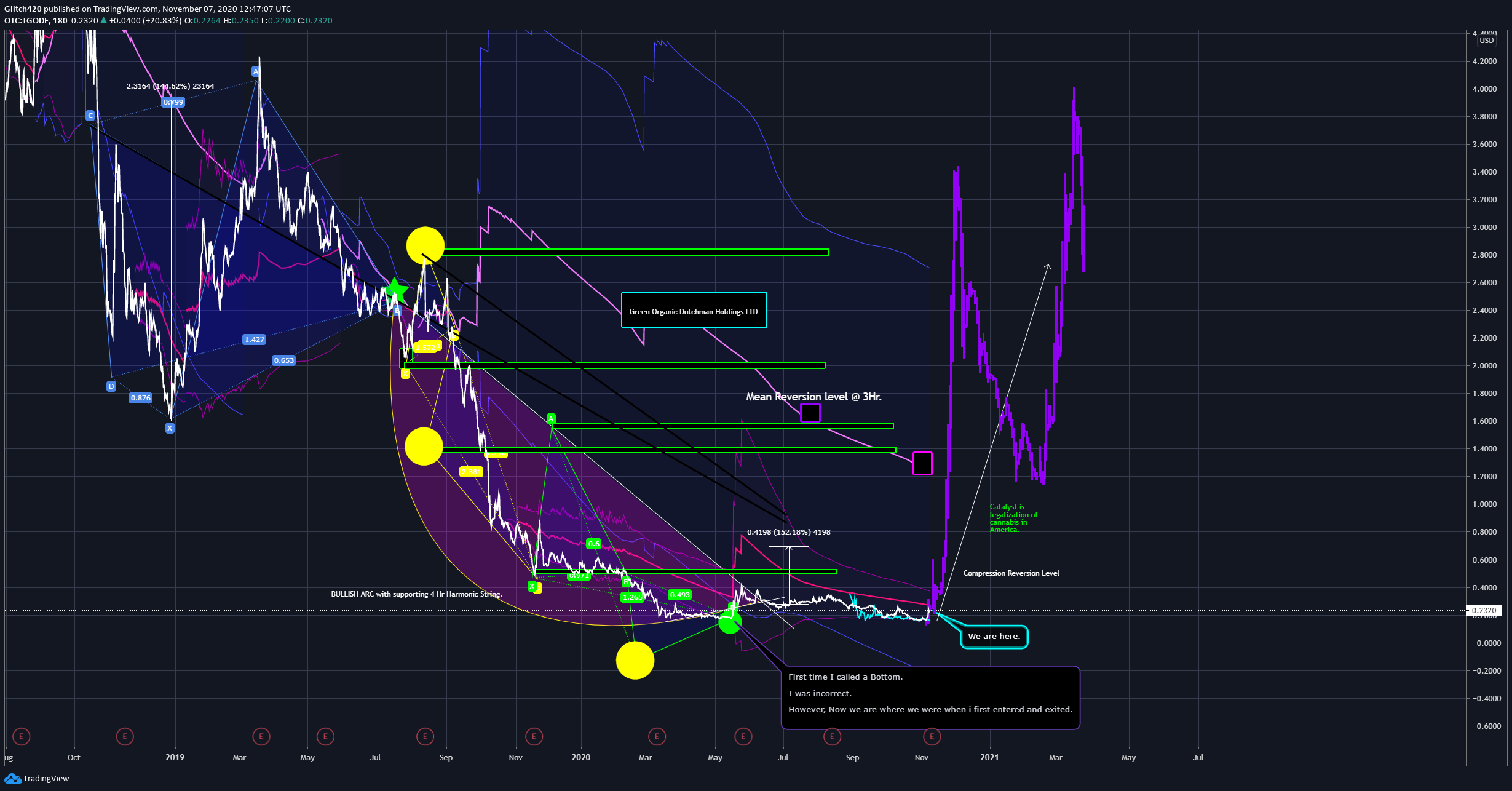Select the yellow circle below the zero line
The image size is (1512, 791).
click(x=635, y=660)
